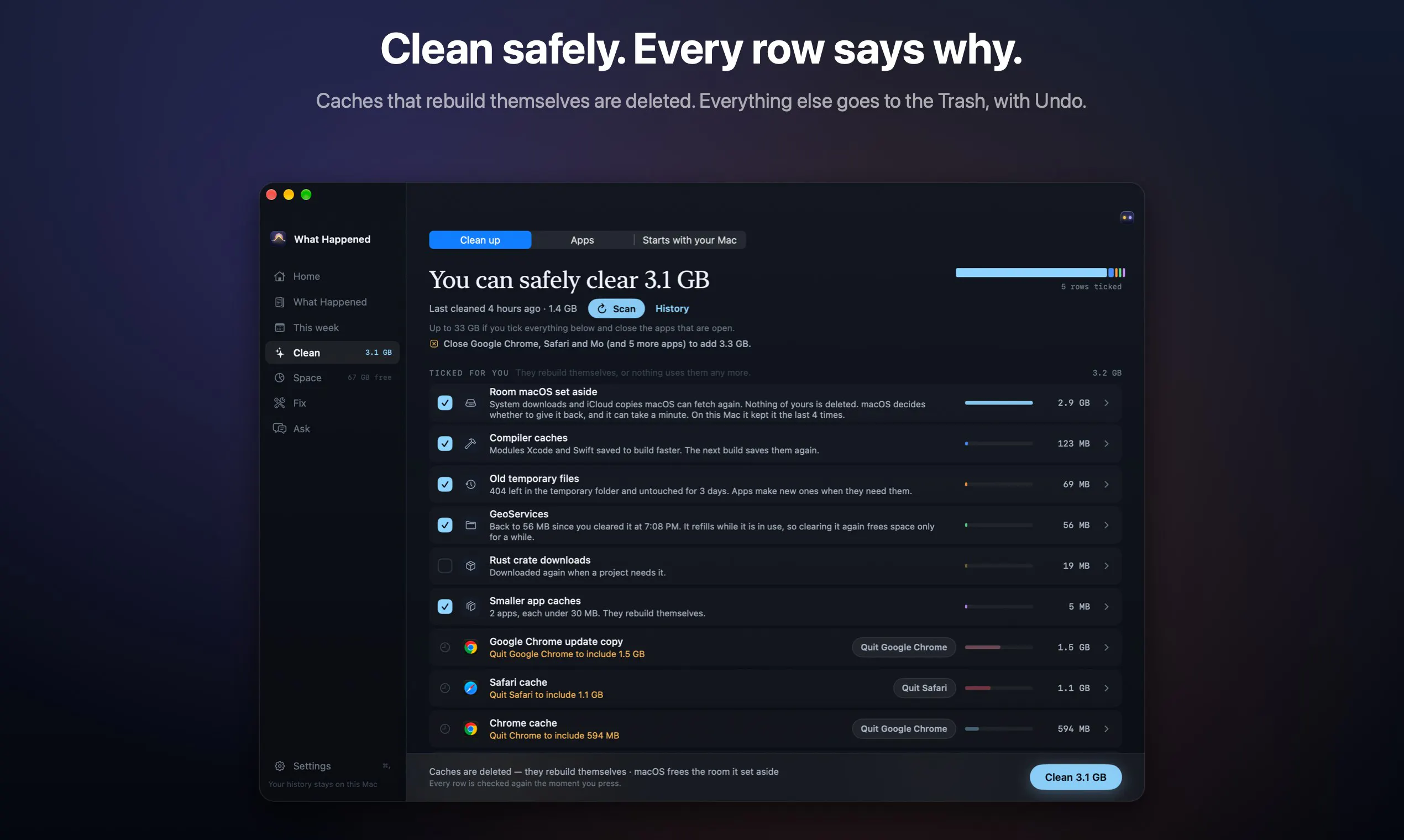Click the Chrome cache app icon
This screenshot has height=840, width=1404.
click(x=470, y=728)
